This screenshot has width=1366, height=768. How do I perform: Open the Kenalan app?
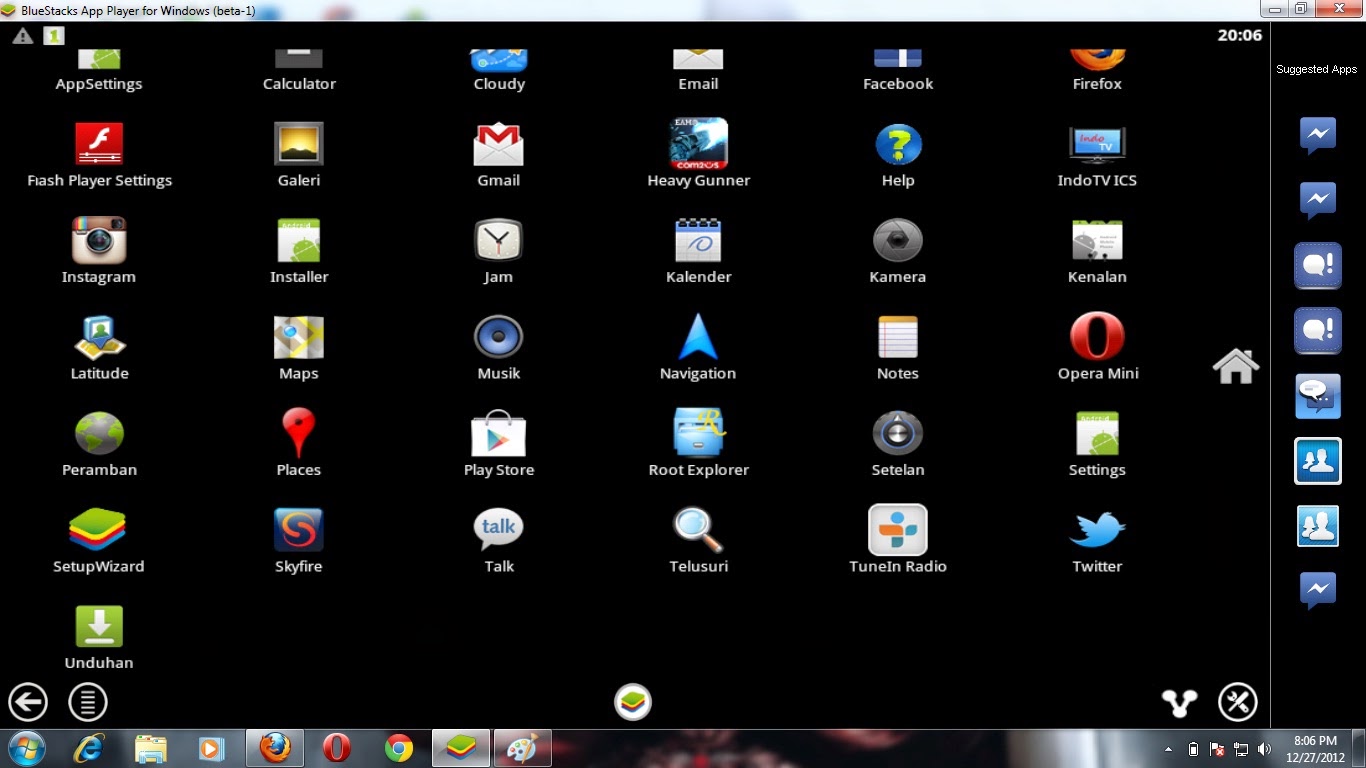tap(1097, 240)
